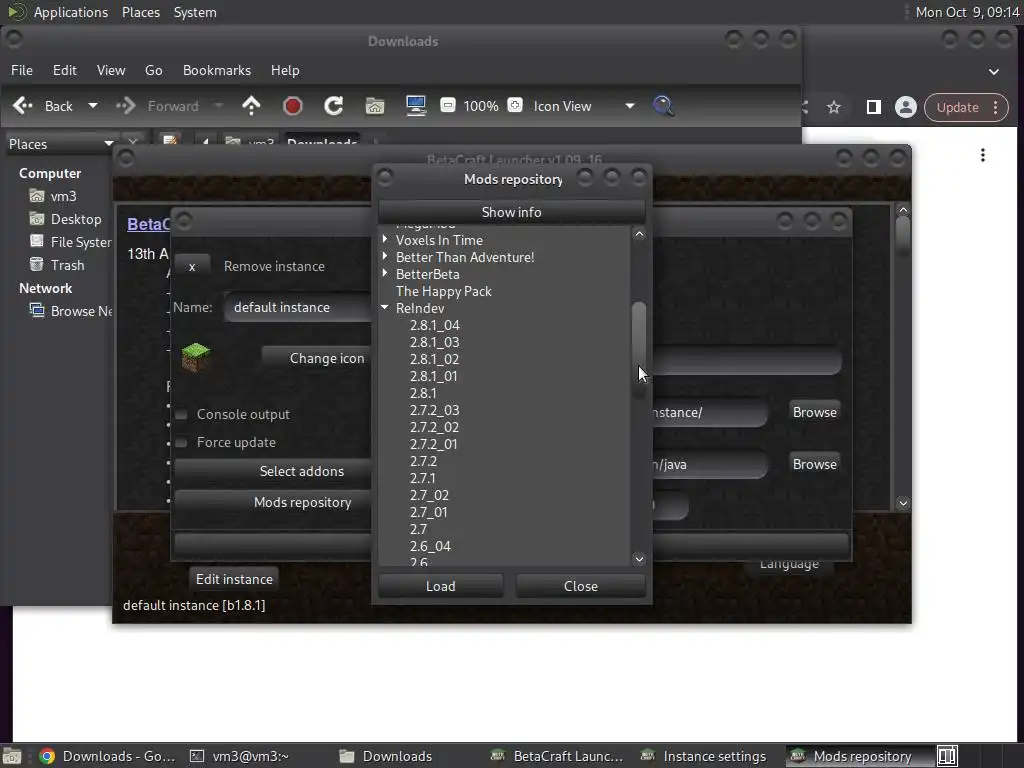Image resolution: width=1024 pixels, height=768 pixels.
Task: Open search with the magnifier icon
Action: click(663, 106)
